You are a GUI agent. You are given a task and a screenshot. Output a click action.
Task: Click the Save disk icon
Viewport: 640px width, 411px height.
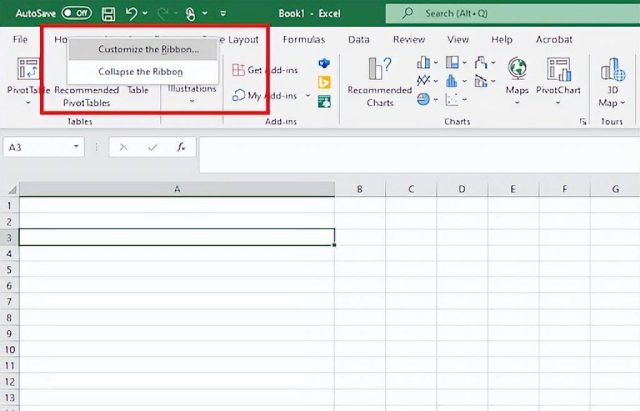[108, 14]
